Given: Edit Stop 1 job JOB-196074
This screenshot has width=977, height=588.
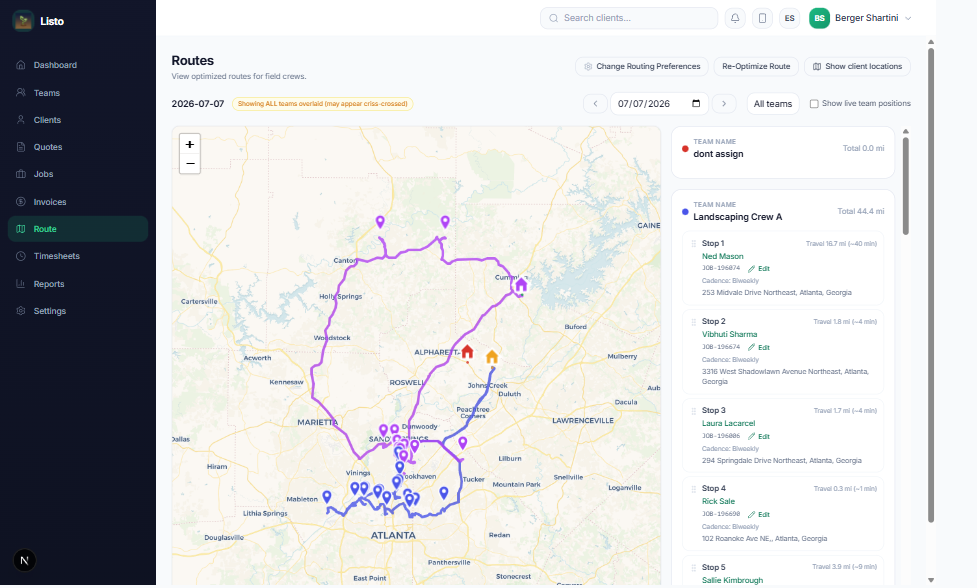Looking at the screenshot, I should (759, 268).
